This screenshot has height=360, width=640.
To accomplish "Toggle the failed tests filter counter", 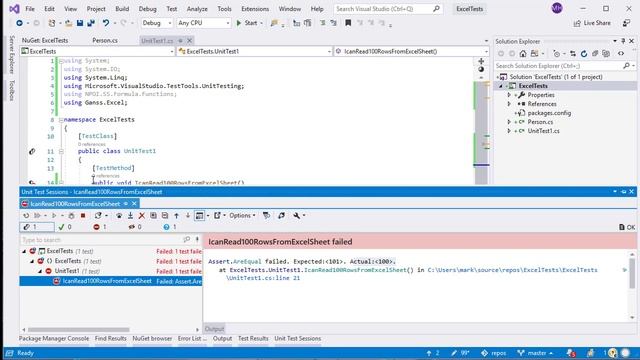I will click(x=100, y=227).
